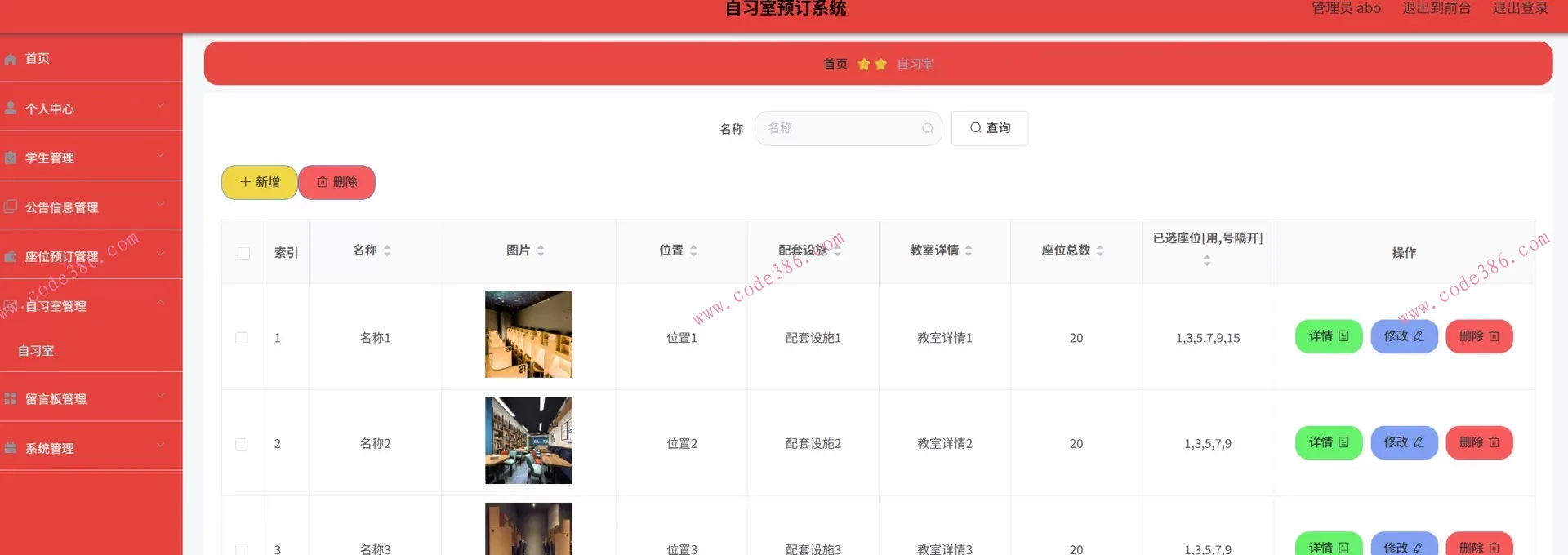Click the cell 配套设施1
Image resolution: width=1568 pixels, height=555 pixels.
(813, 338)
